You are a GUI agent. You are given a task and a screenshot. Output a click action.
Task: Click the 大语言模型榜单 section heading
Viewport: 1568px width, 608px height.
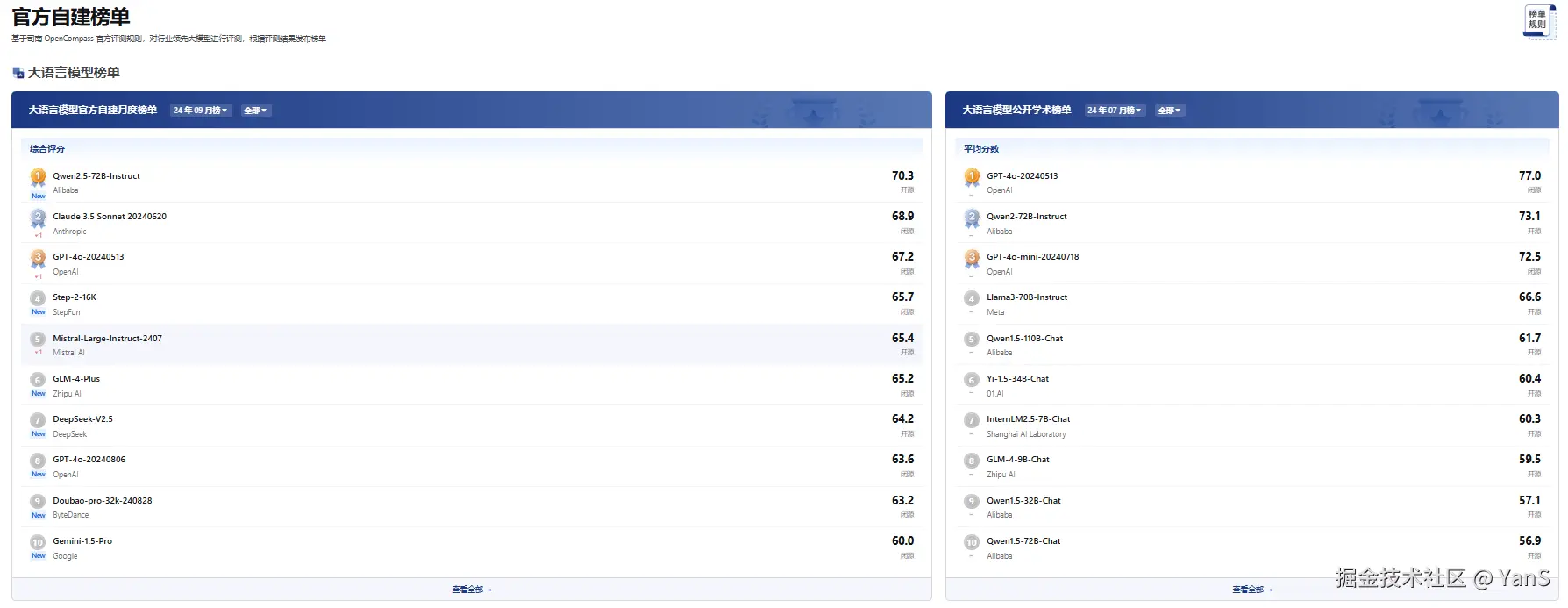click(74, 73)
